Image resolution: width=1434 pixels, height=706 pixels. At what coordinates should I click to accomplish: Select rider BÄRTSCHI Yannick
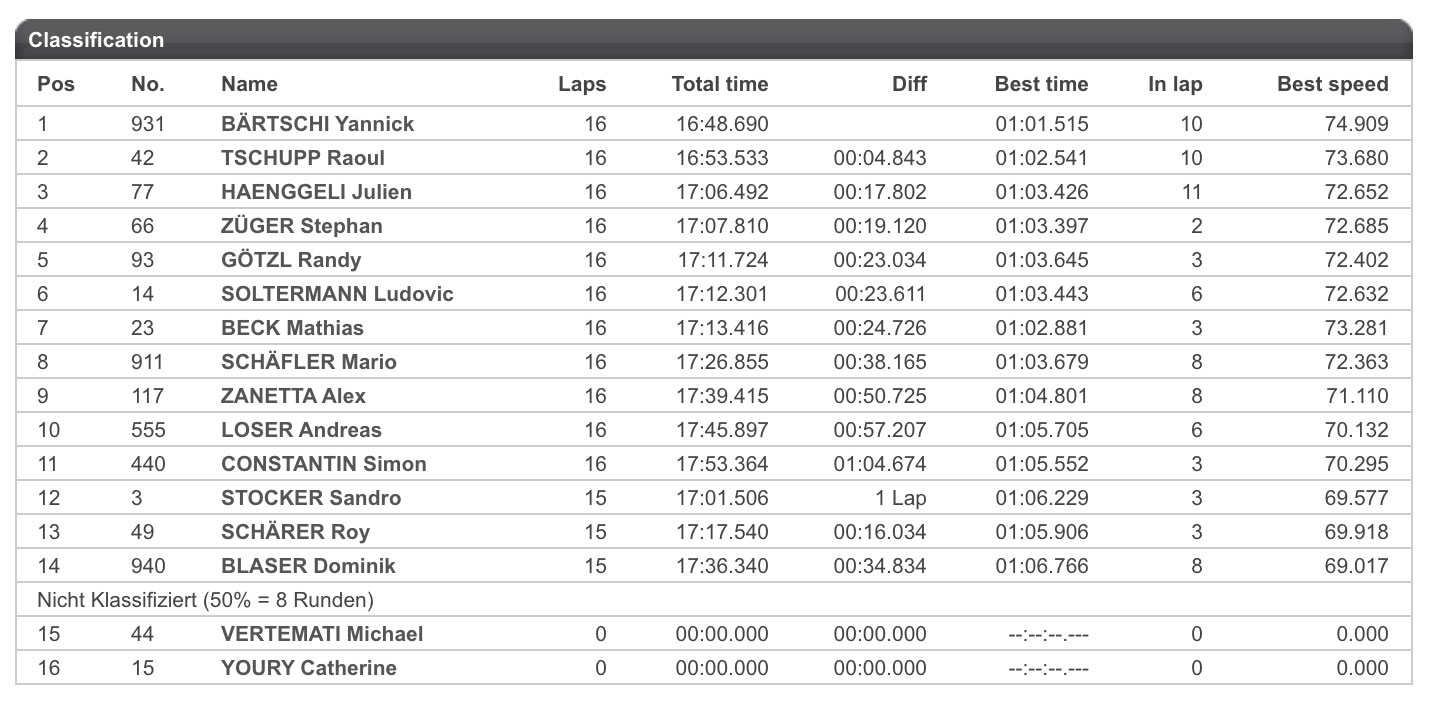coord(317,124)
